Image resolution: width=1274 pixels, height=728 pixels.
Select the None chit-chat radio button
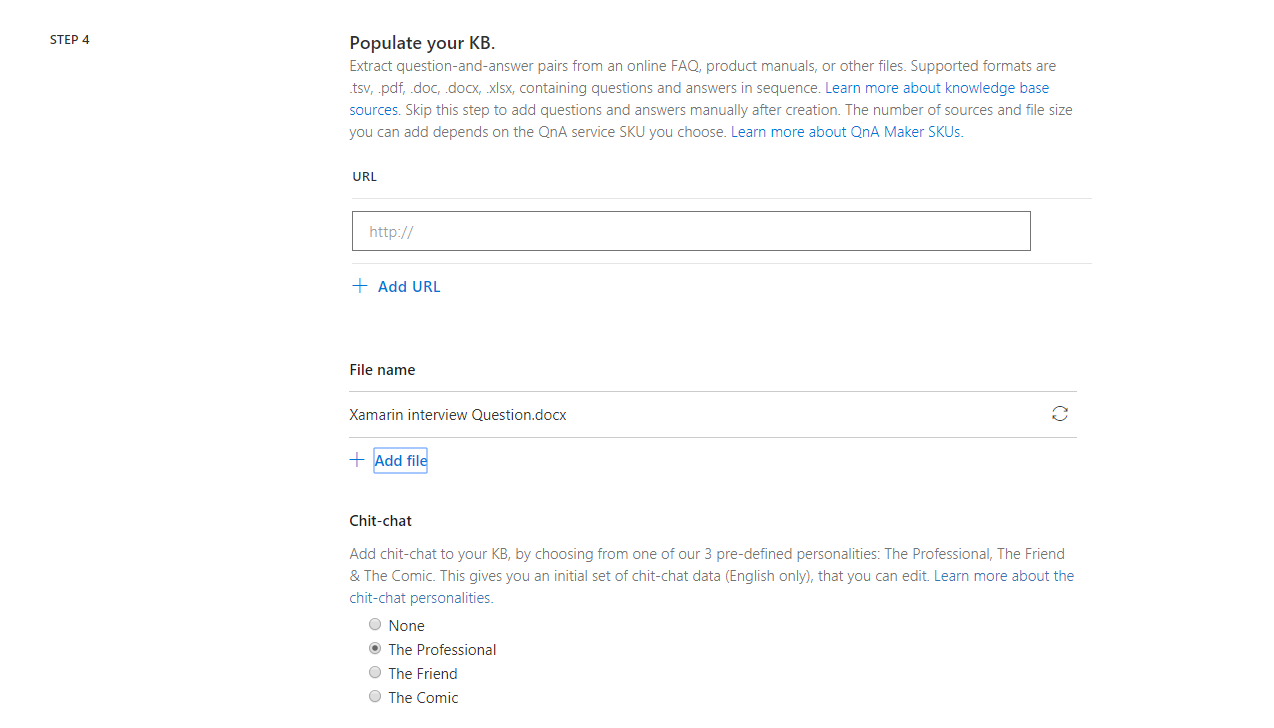click(x=375, y=625)
